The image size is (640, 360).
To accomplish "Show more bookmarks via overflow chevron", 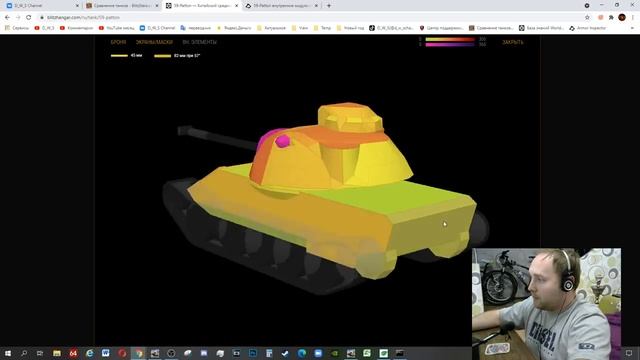I will pos(632,28).
